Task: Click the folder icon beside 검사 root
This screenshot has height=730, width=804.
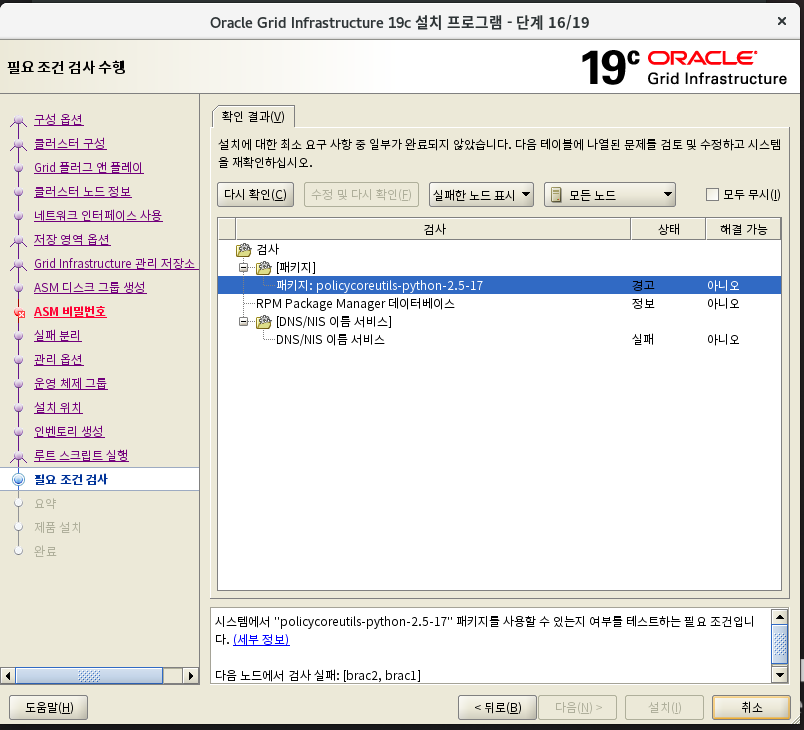Action: (244, 250)
